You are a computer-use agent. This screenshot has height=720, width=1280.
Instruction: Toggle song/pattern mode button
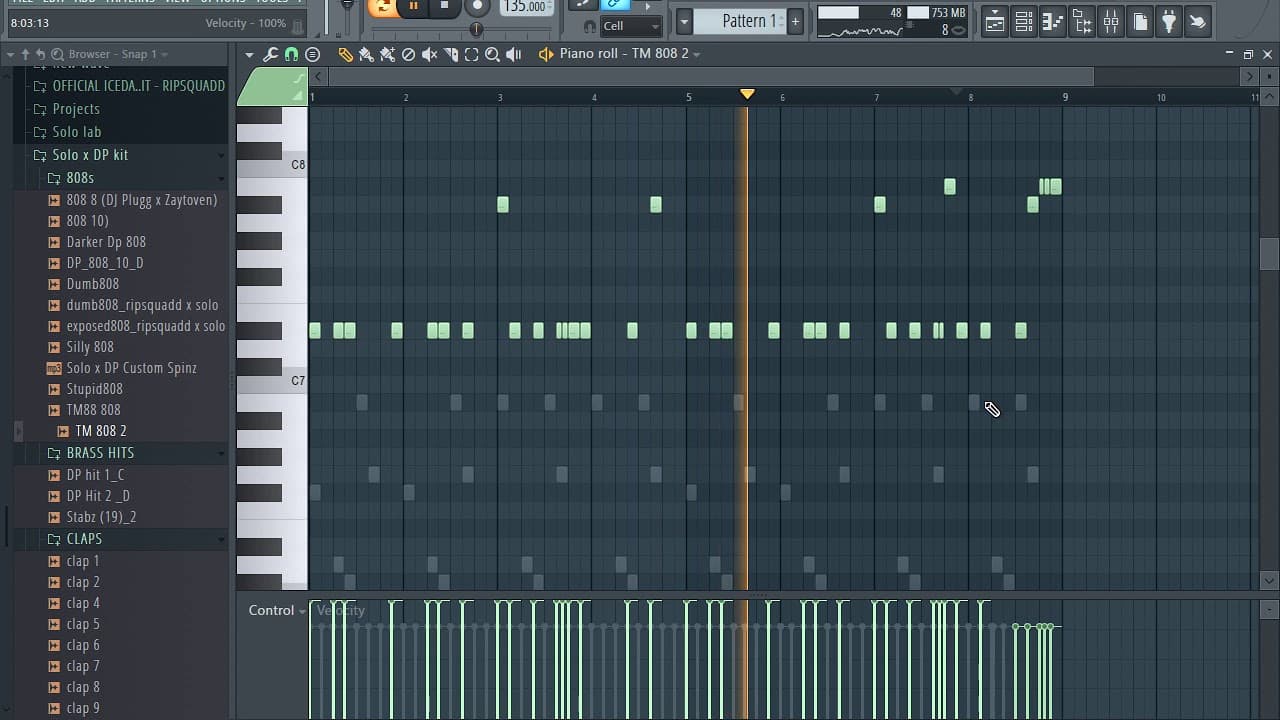pyautogui.click(x=381, y=6)
